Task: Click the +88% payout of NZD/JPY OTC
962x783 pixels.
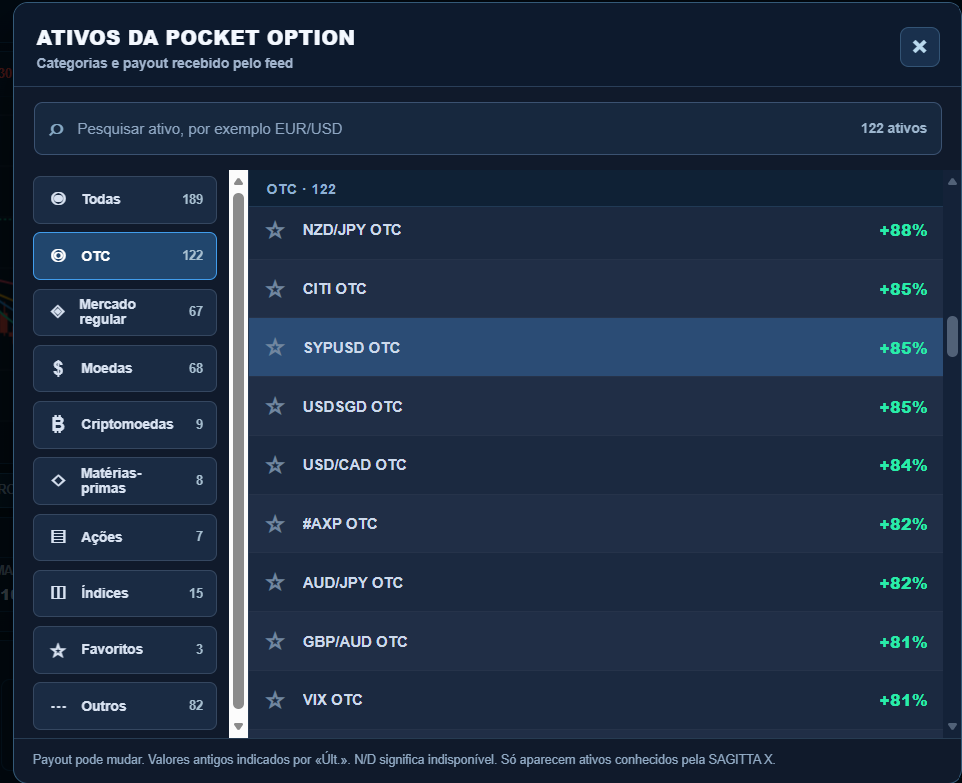Action: tap(903, 230)
